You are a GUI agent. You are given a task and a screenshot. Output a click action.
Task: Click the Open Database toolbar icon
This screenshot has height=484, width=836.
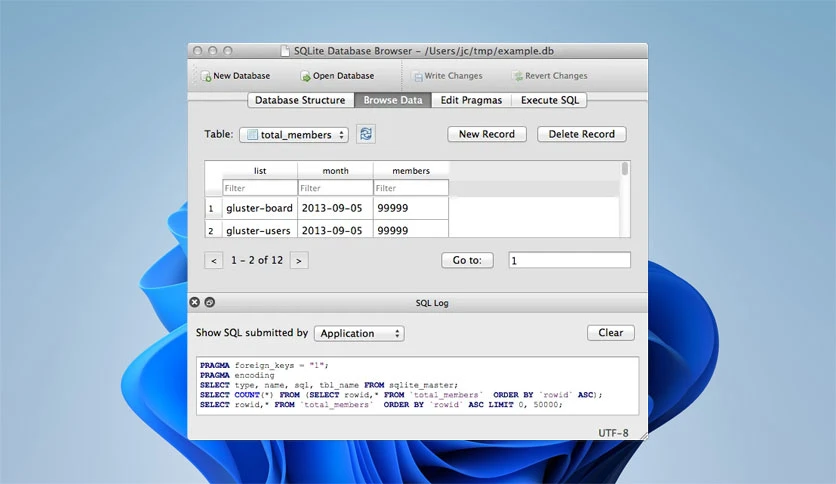(x=306, y=76)
